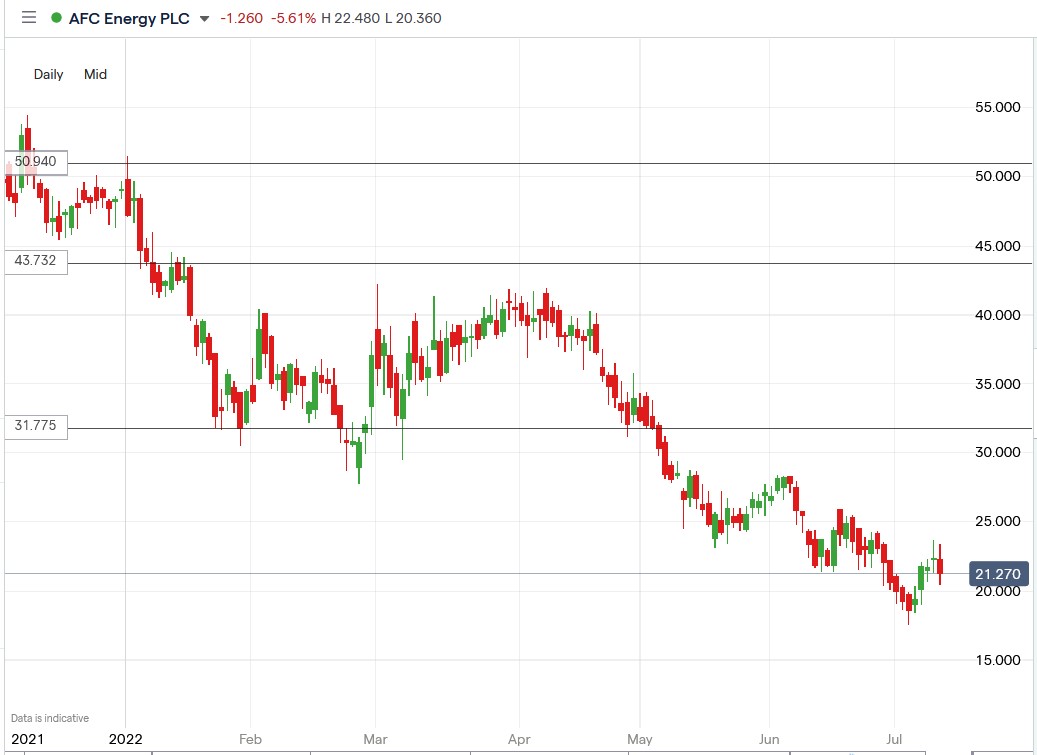Select the AFC Energy PLC title
The width and height of the screenshot is (1037, 755).
[129, 18]
